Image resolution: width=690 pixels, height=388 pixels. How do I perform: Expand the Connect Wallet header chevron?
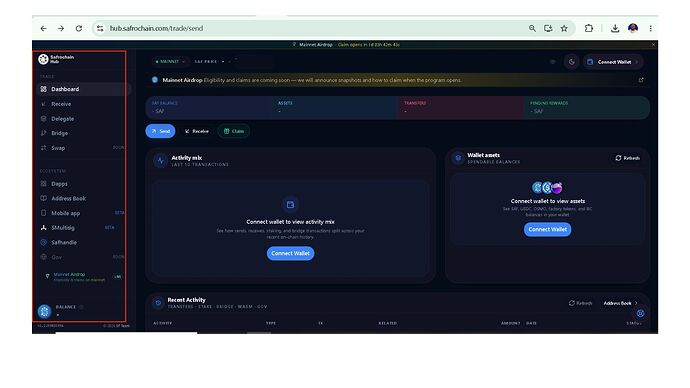coord(636,62)
